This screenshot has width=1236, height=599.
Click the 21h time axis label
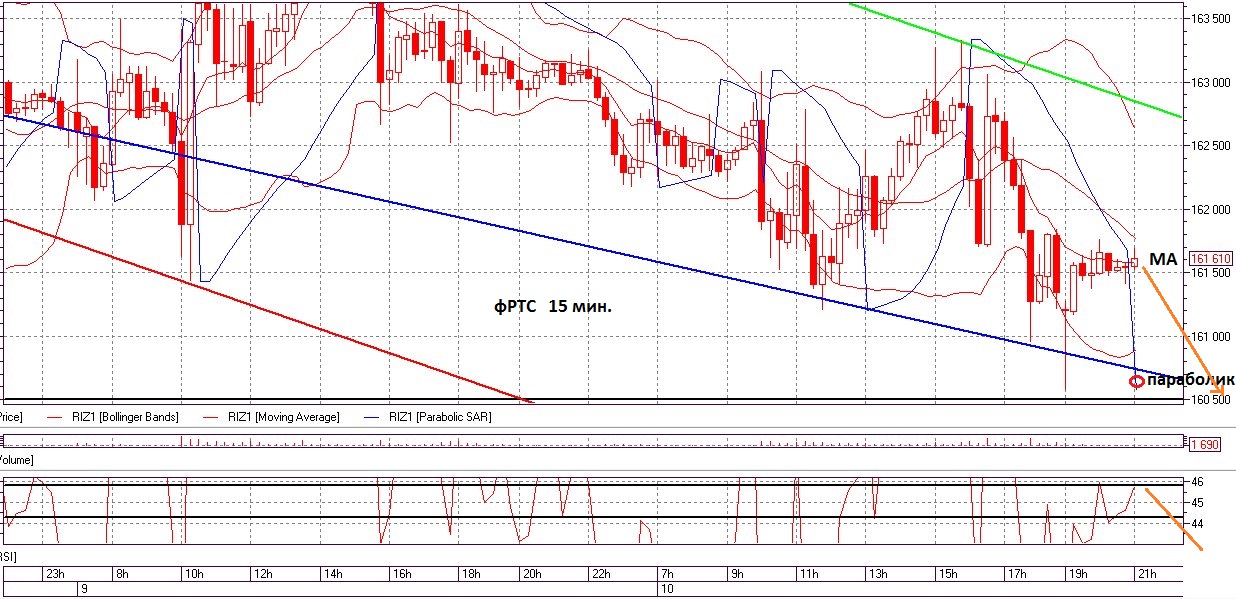click(x=1147, y=574)
